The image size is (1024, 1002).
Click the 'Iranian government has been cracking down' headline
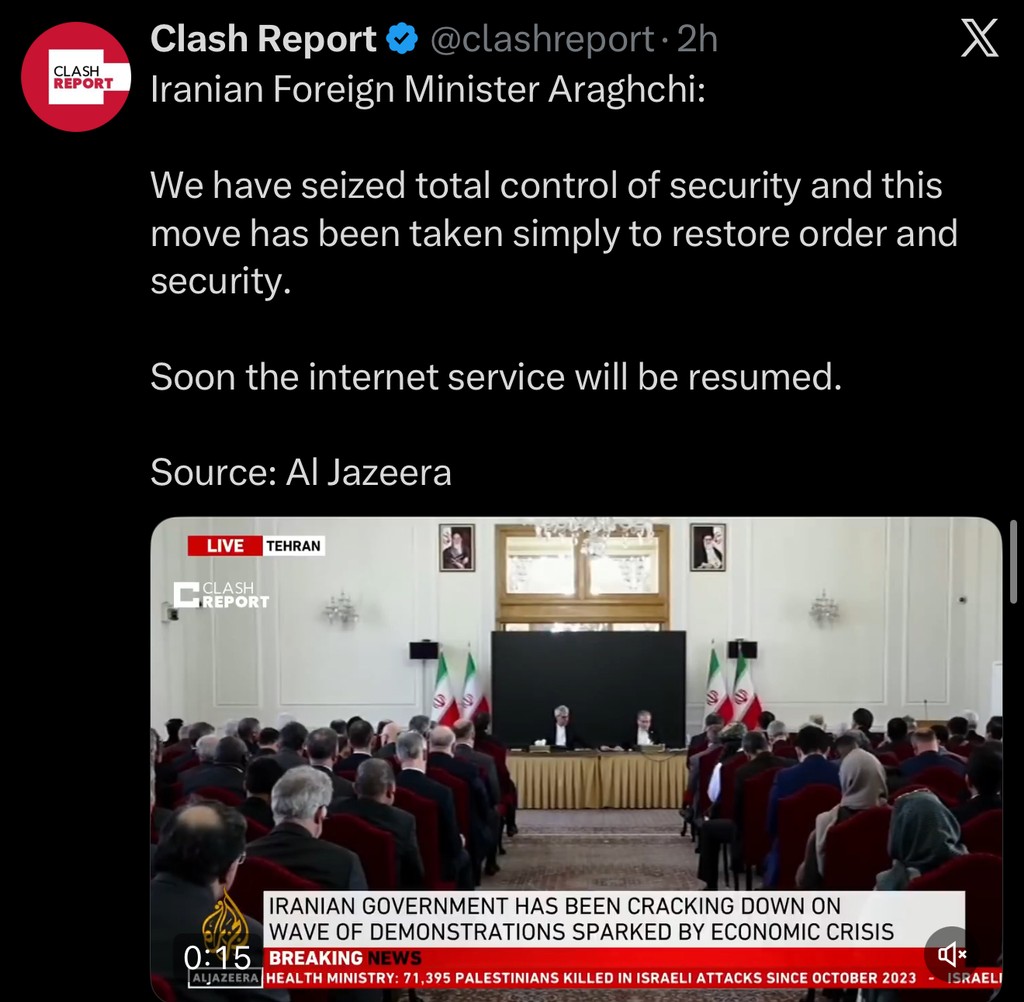point(581,918)
